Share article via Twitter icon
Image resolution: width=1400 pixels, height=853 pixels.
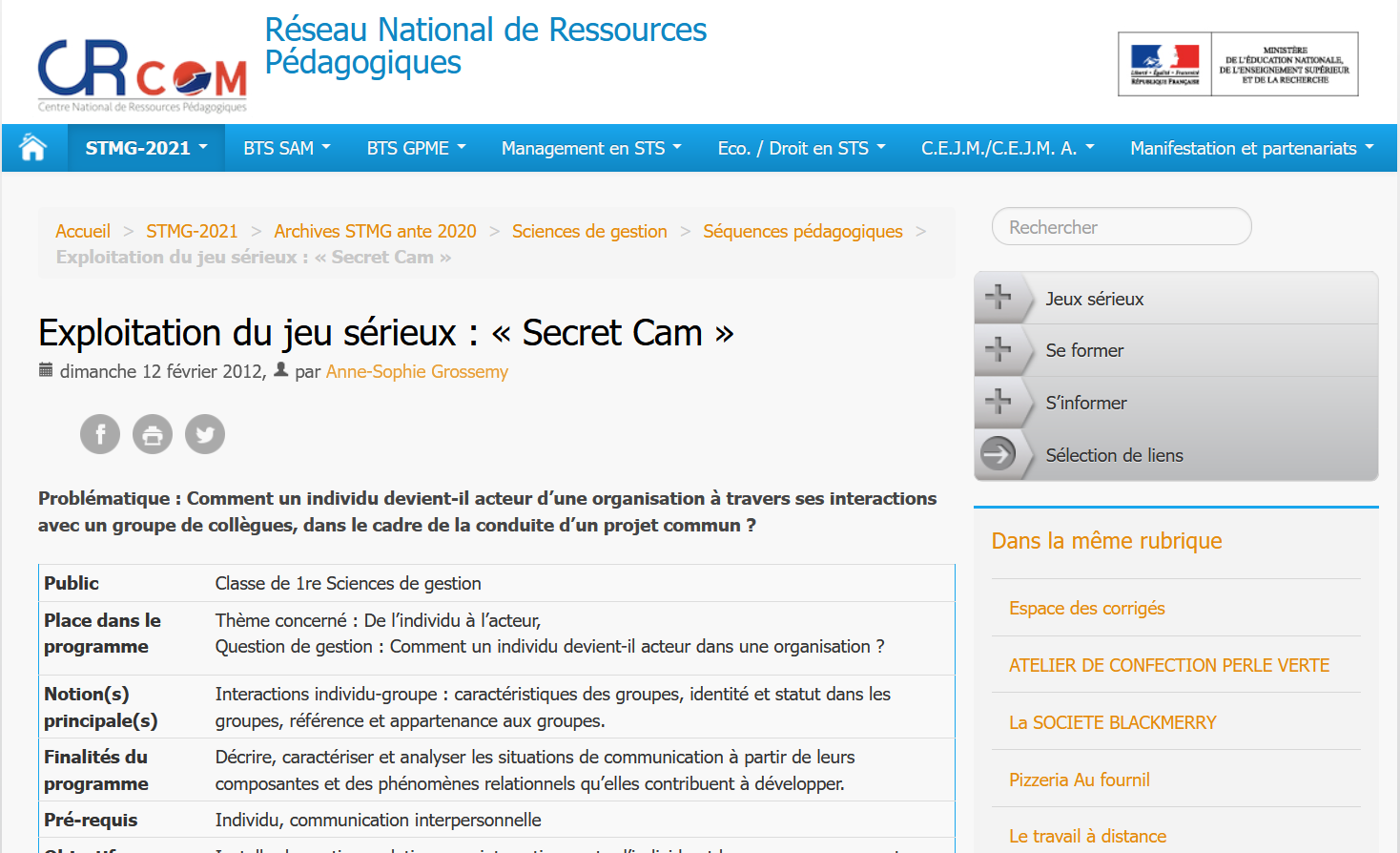pos(205,434)
